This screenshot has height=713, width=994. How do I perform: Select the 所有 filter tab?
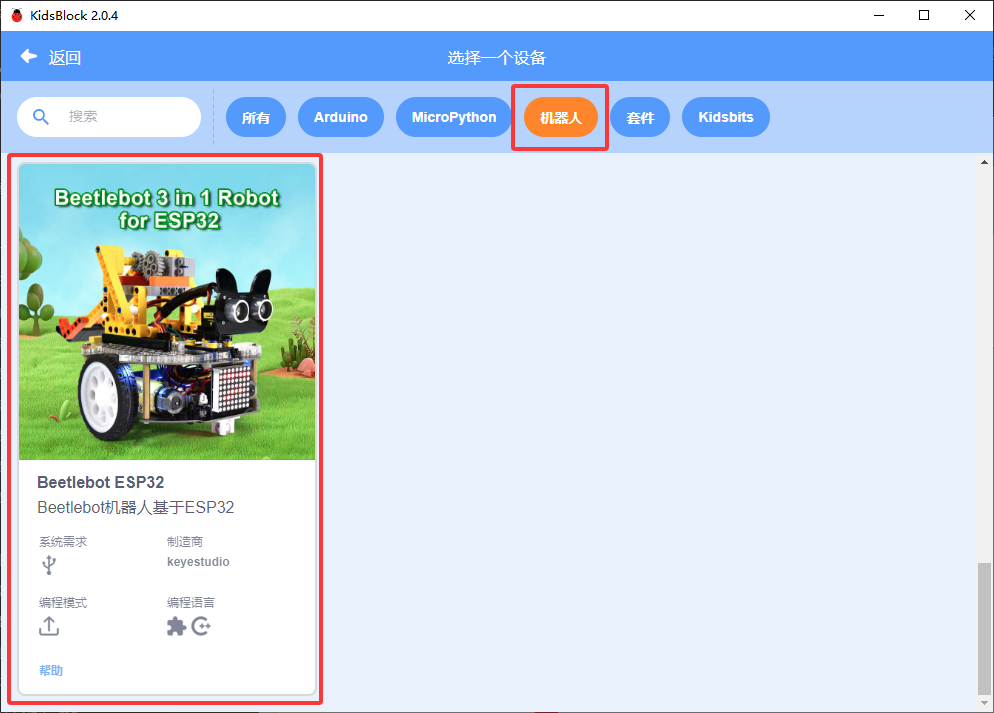tap(255, 117)
